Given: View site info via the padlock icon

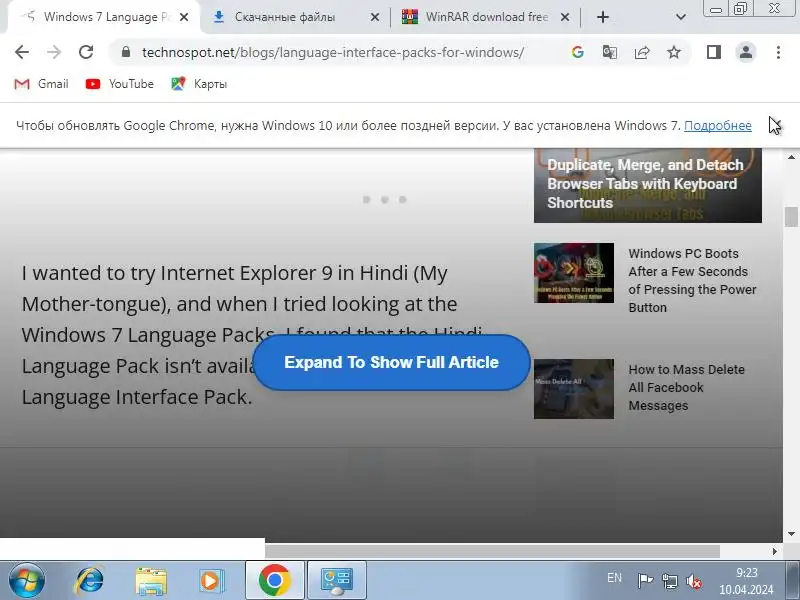Looking at the screenshot, I should [x=126, y=52].
